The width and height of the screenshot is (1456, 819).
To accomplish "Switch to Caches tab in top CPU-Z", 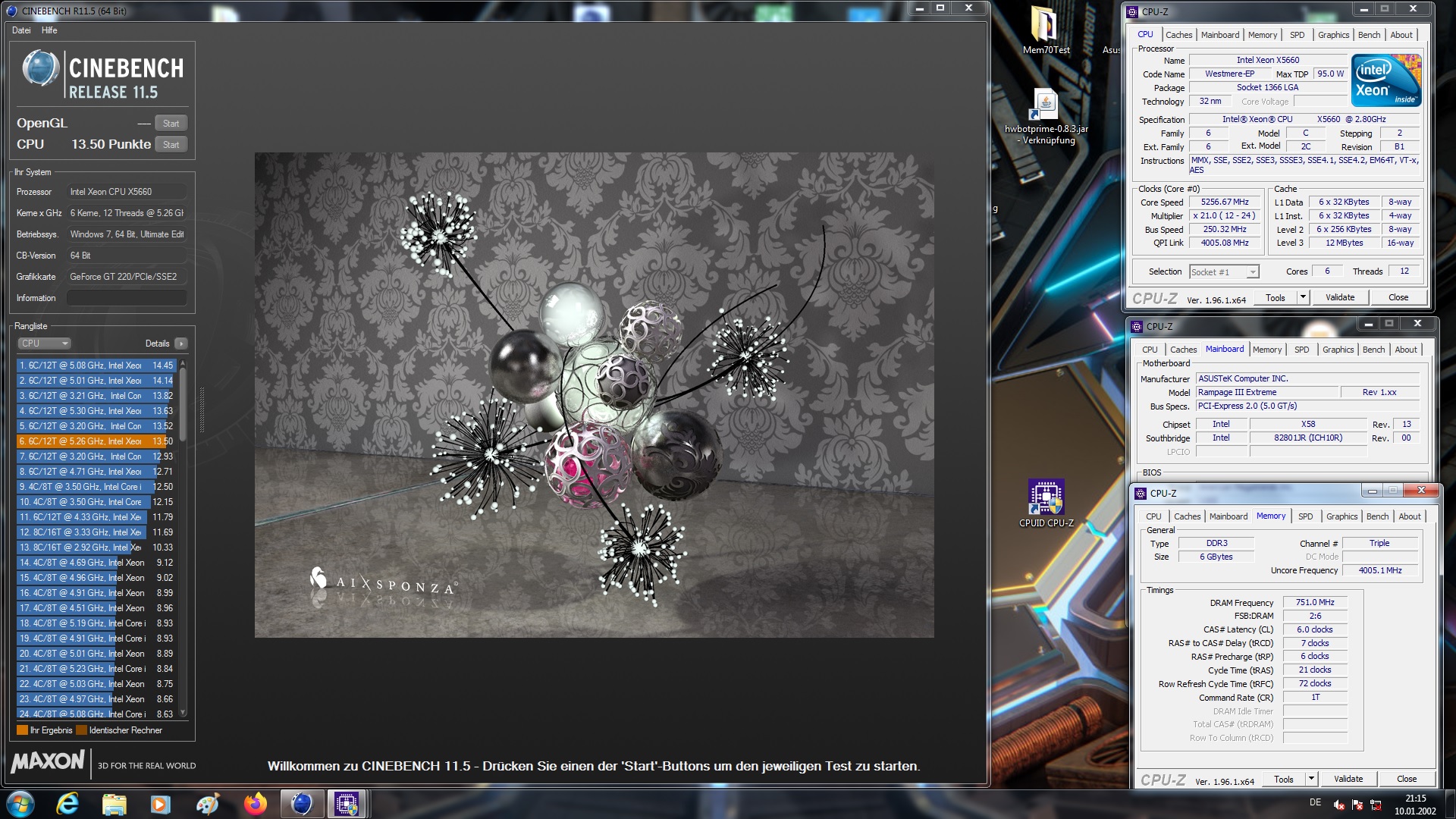I will coord(1178,35).
